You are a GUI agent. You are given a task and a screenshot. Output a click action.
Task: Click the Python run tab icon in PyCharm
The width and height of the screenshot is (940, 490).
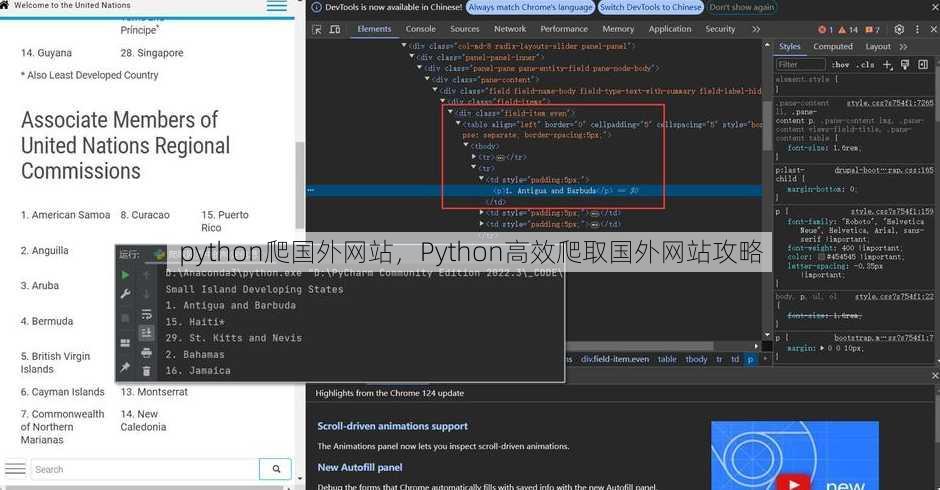tap(159, 254)
